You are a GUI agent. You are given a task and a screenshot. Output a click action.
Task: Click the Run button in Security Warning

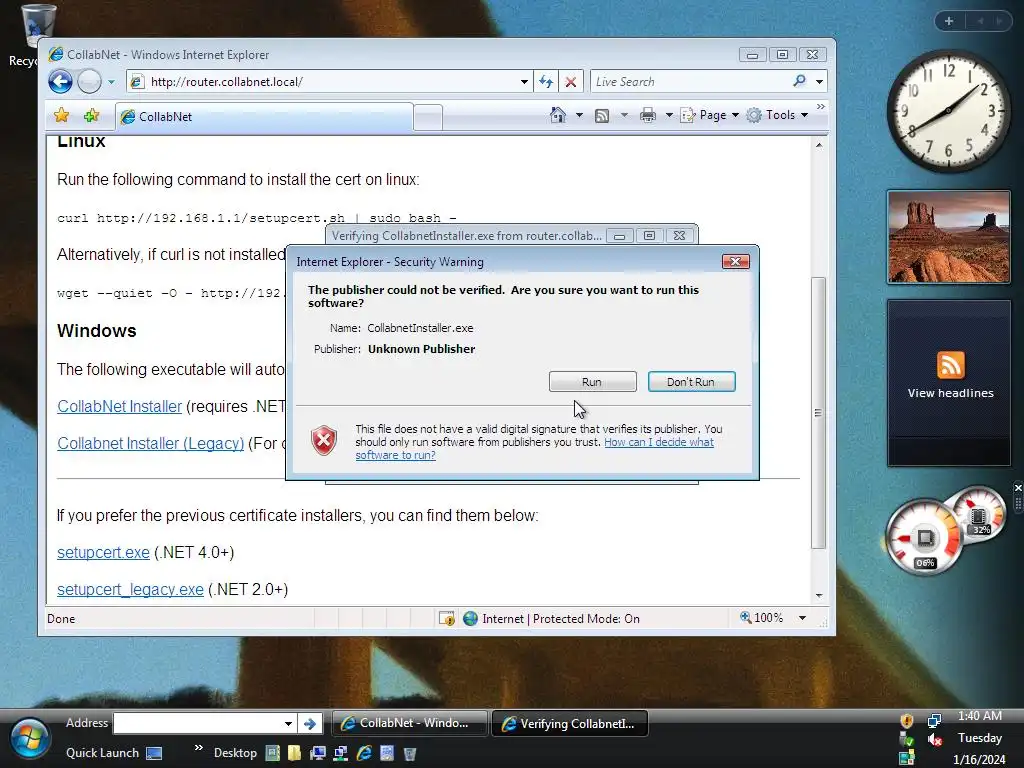click(592, 381)
